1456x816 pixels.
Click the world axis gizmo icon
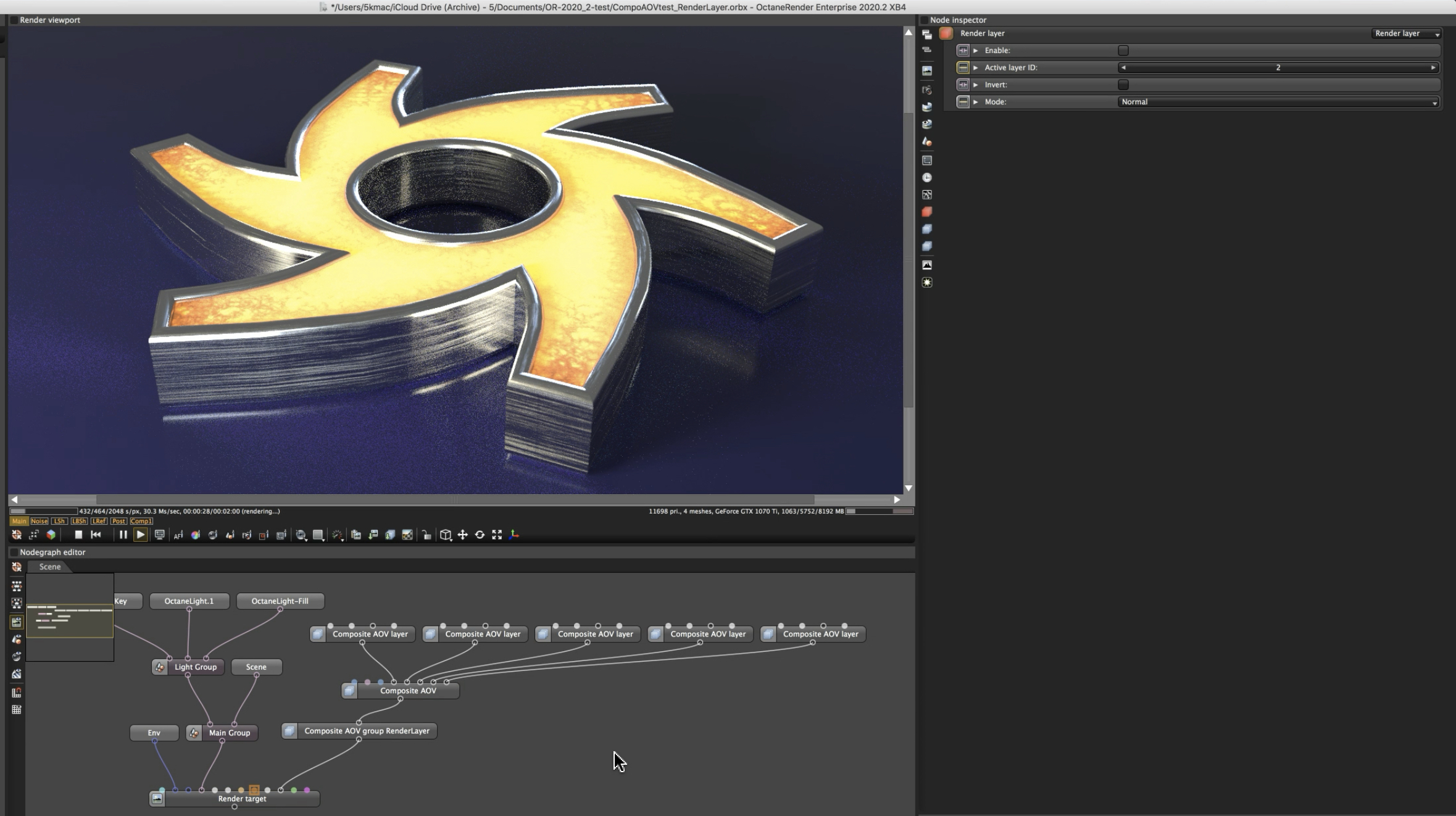514,535
